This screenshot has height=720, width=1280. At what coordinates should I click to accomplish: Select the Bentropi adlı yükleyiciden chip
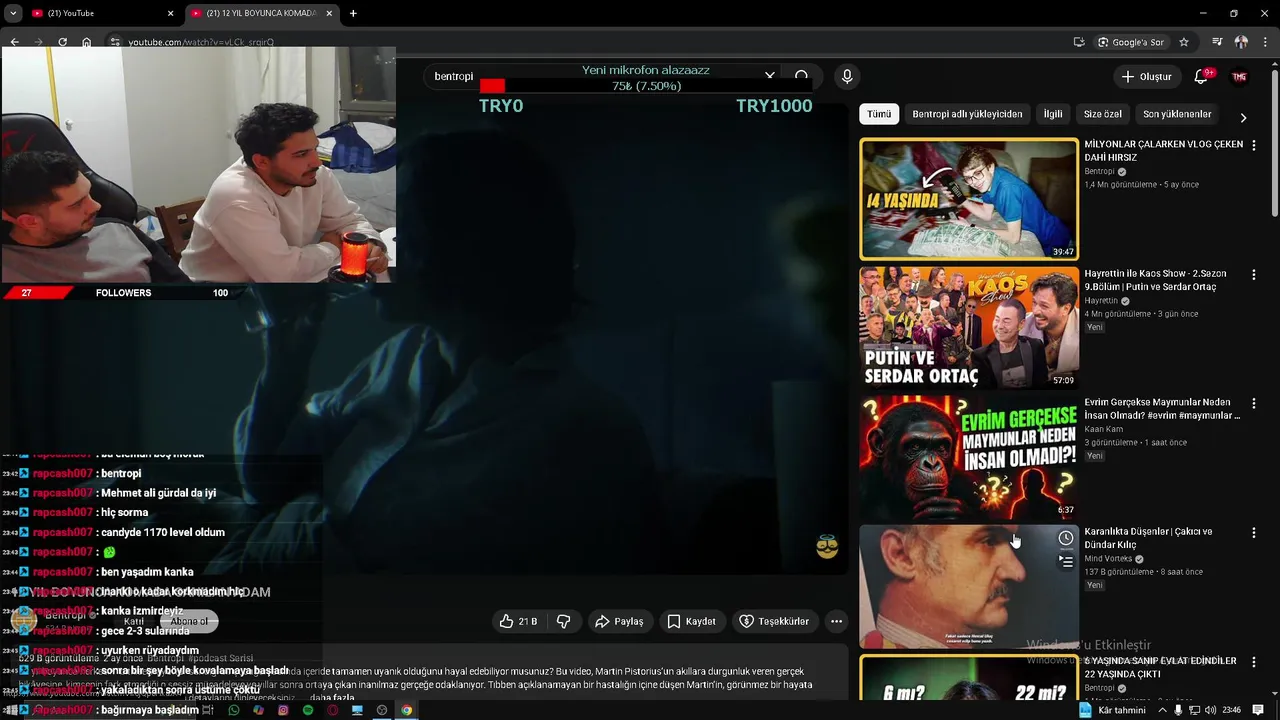pyautogui.click(x=967, y=114)
